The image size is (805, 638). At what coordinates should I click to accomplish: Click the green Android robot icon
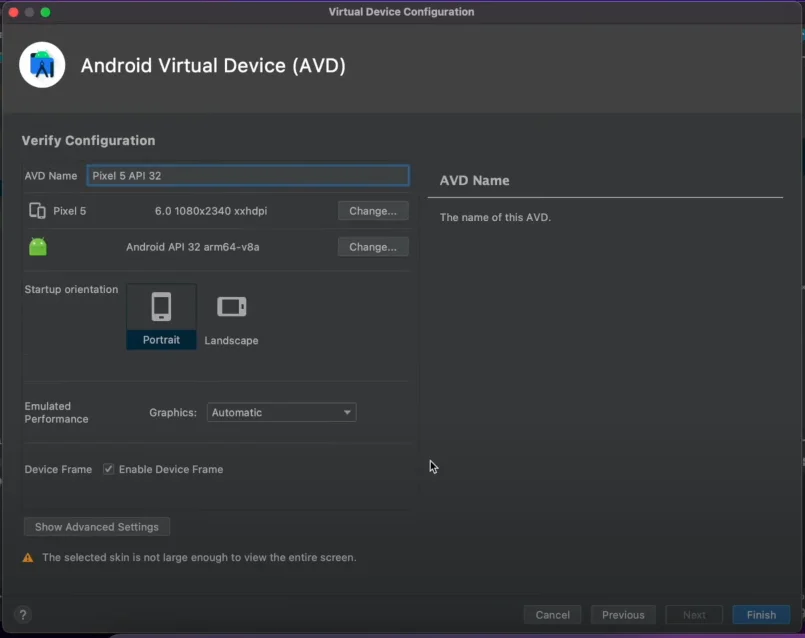38,247
